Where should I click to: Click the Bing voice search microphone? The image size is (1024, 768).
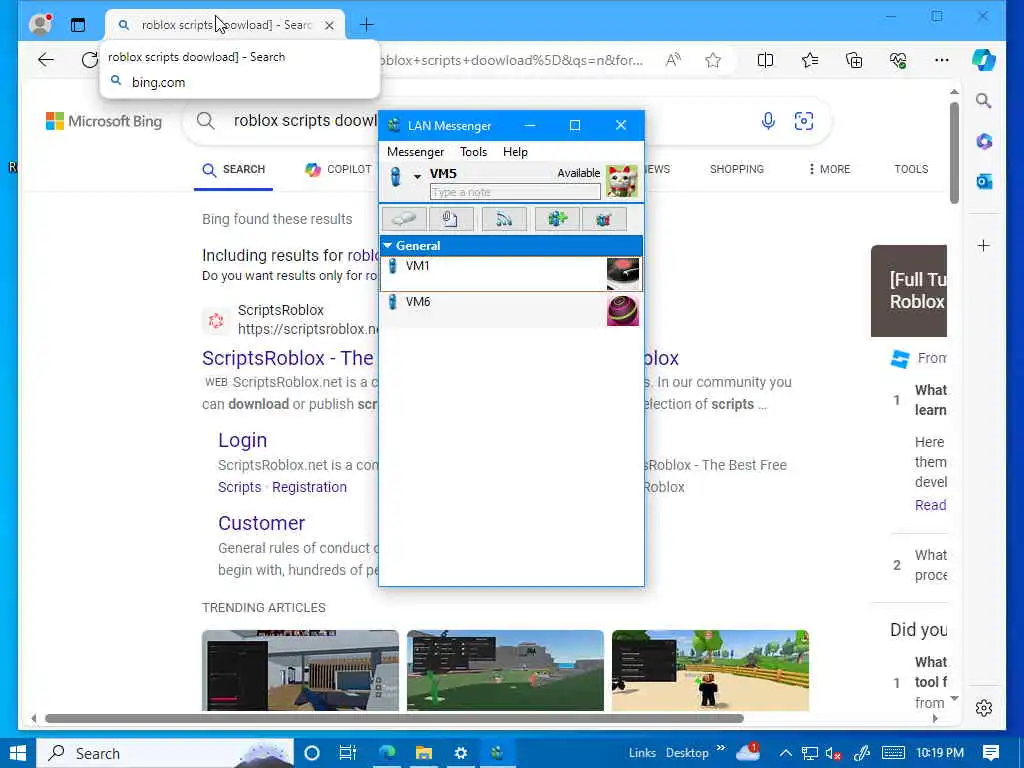(768, 121)
